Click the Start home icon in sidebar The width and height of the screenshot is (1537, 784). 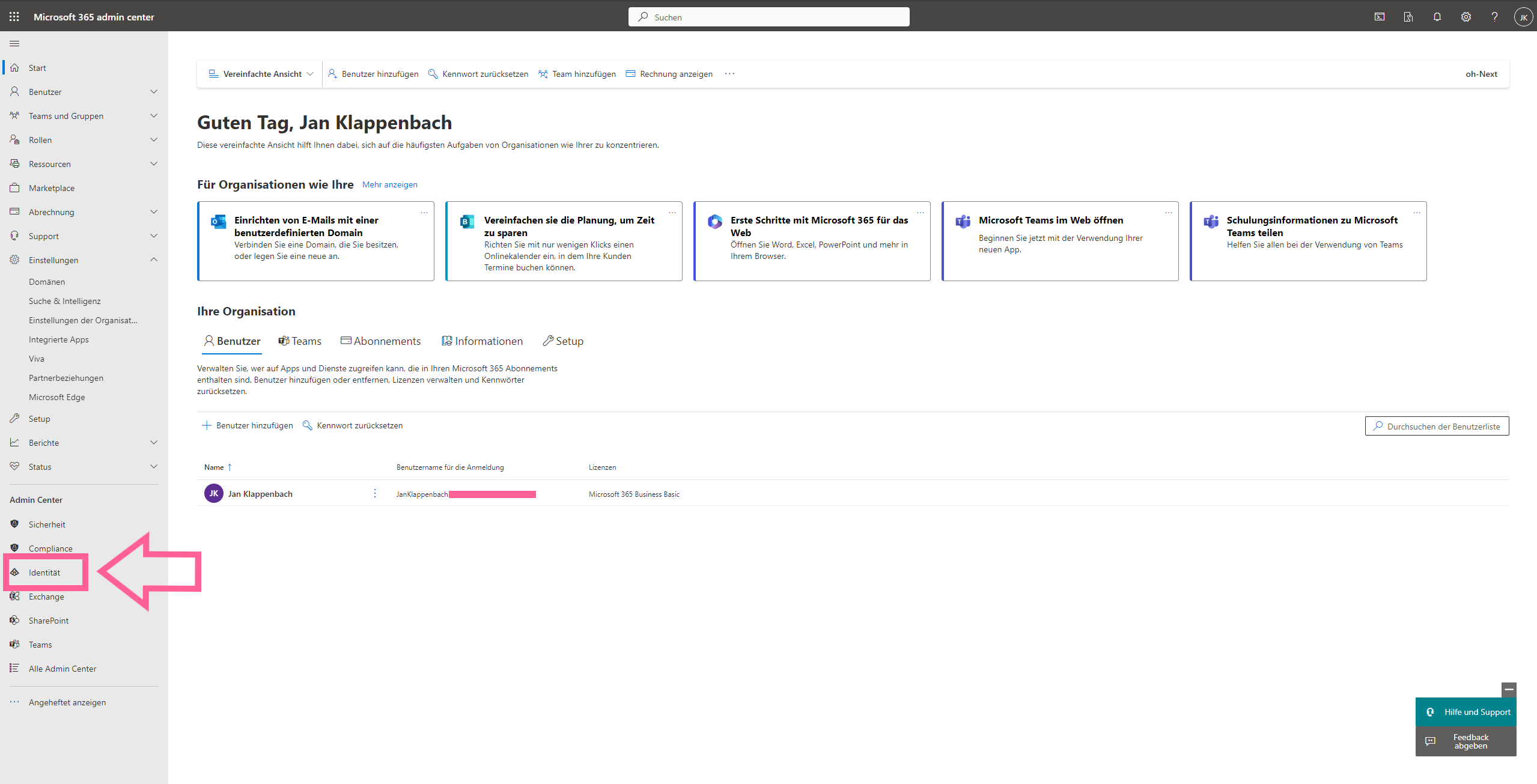(14, 67)
